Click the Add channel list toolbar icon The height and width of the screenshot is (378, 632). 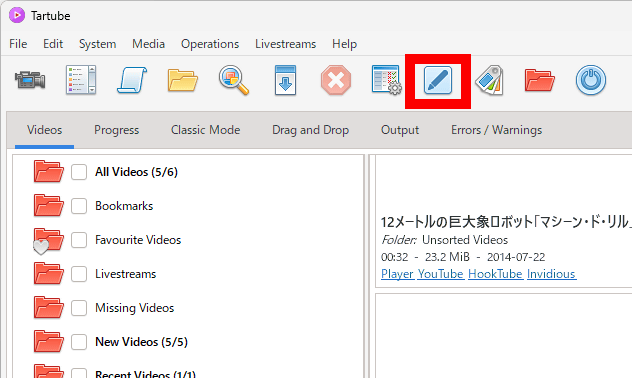click(81, 80)
